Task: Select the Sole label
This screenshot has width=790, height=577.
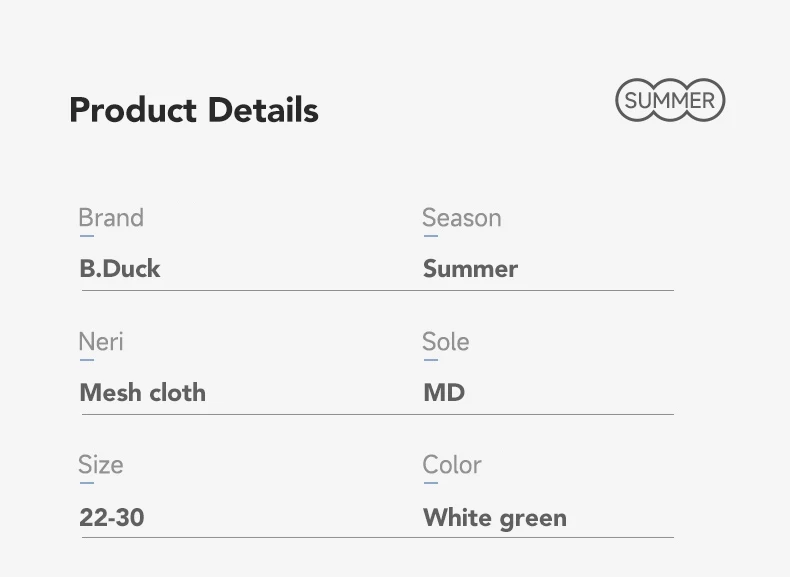Action: point(446,342)
